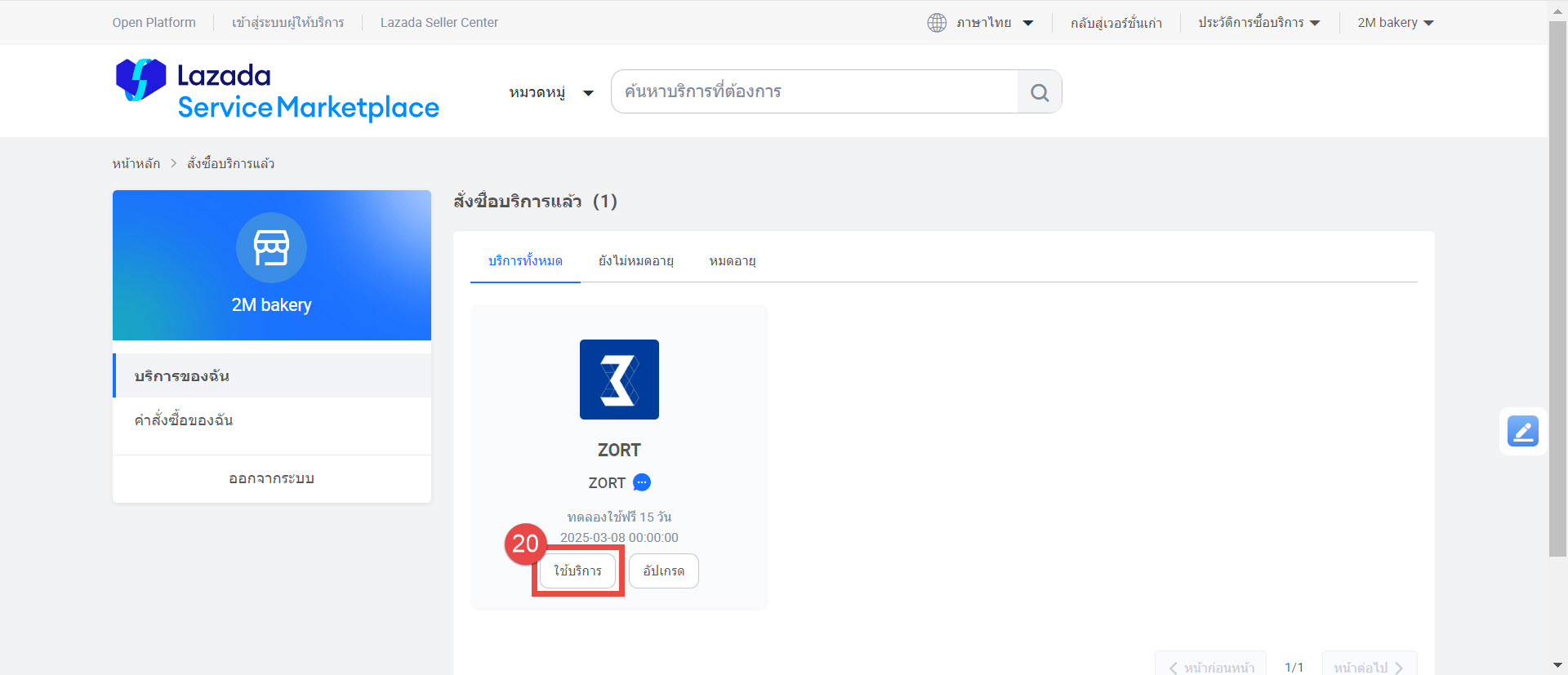The width and height of the screenshot is (1568, 675).
Task: Click the อัปเกรด button
Action: [663, 571]
